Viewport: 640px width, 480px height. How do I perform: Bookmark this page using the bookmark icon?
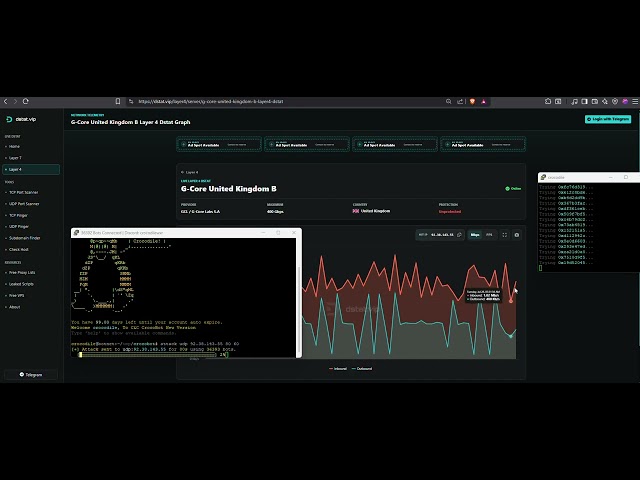[118, 101]
